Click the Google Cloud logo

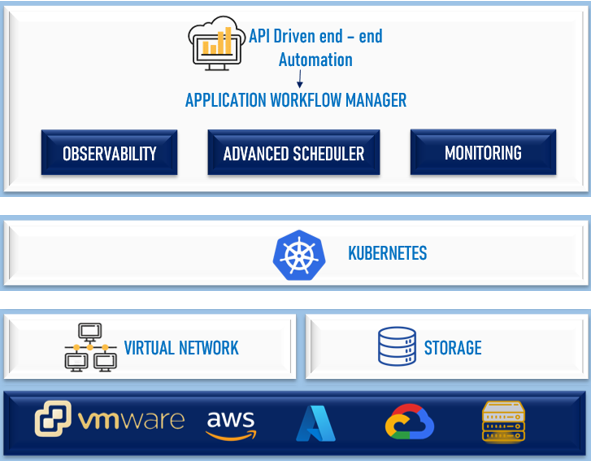tap(410, 422)
